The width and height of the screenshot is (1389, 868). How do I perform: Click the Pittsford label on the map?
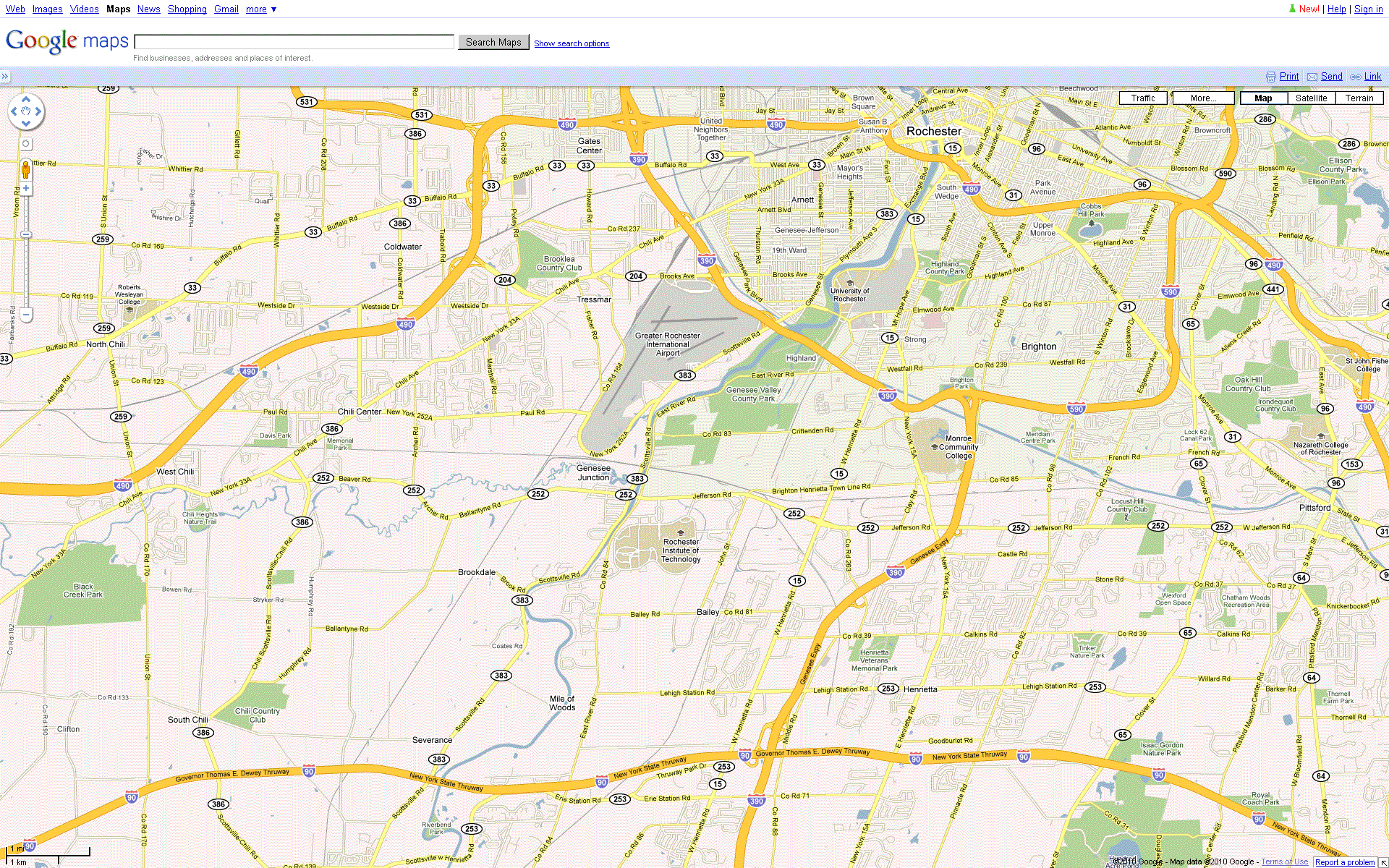pos(1314,508)
